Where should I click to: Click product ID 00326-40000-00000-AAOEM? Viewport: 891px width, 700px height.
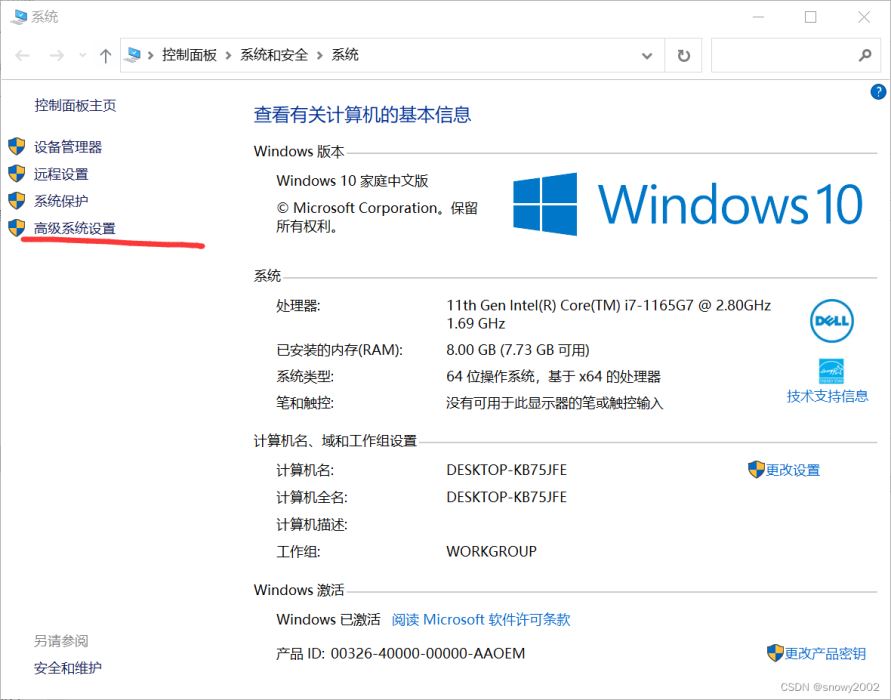(x=428, y=653)
